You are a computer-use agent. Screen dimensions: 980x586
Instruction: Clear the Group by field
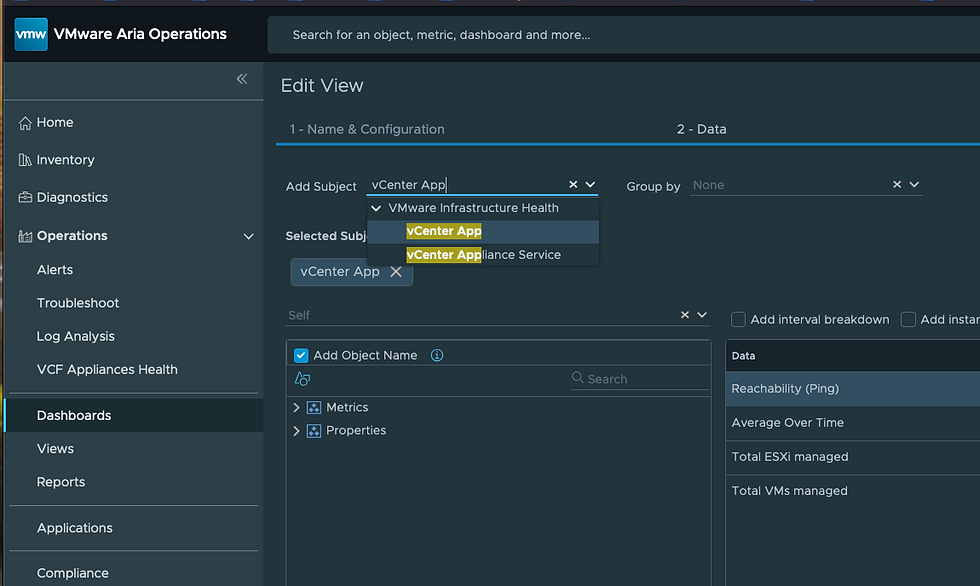coord(897,184)
